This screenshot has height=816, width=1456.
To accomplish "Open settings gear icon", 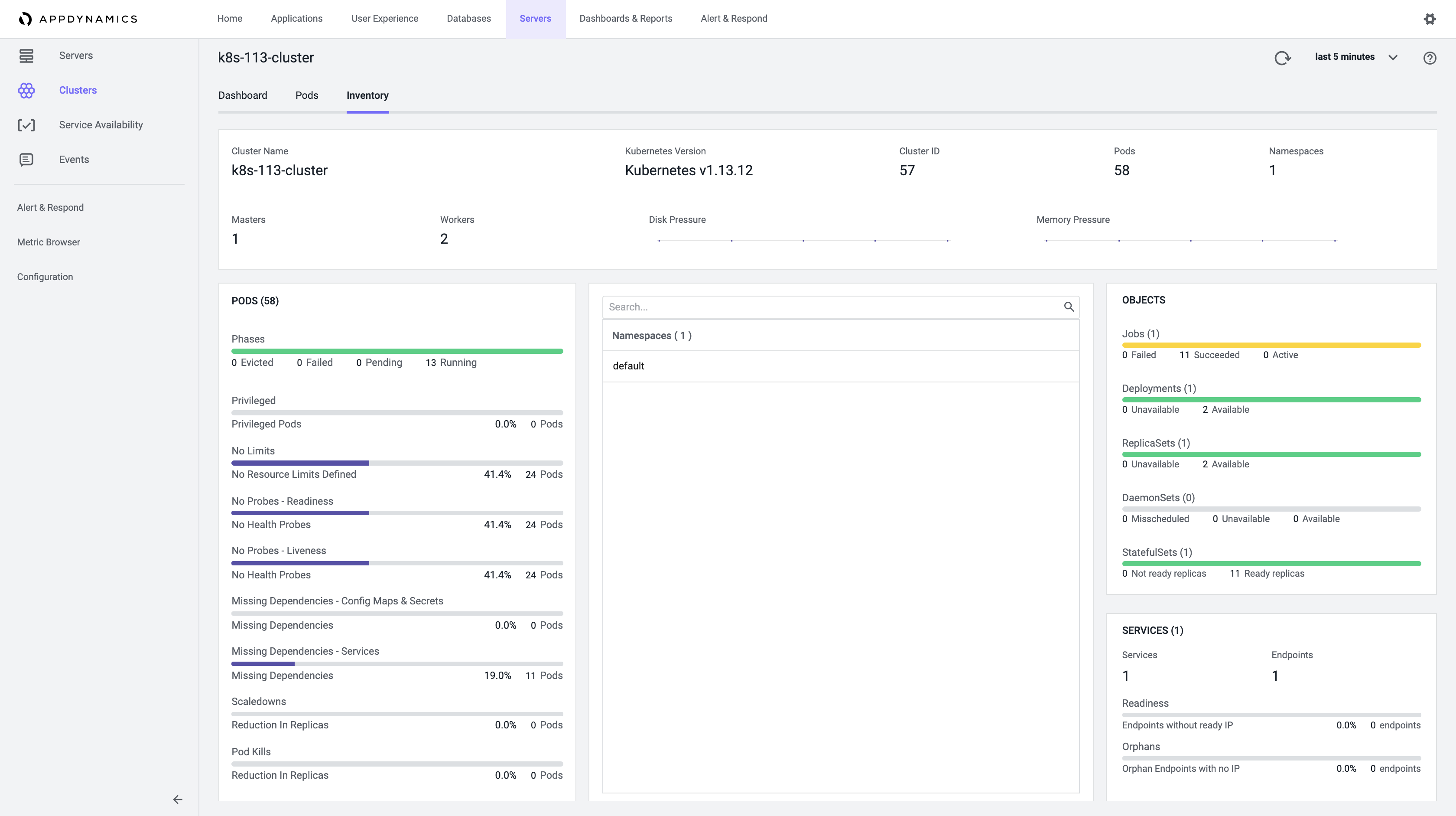I will click(1430, 19).
